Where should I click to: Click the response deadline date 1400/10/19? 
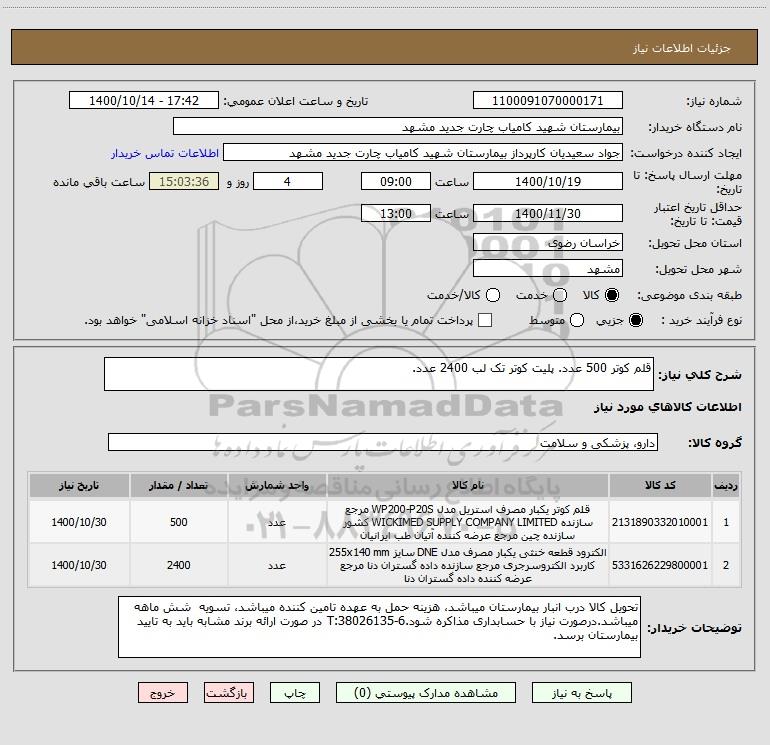click(x=548, y=181)
